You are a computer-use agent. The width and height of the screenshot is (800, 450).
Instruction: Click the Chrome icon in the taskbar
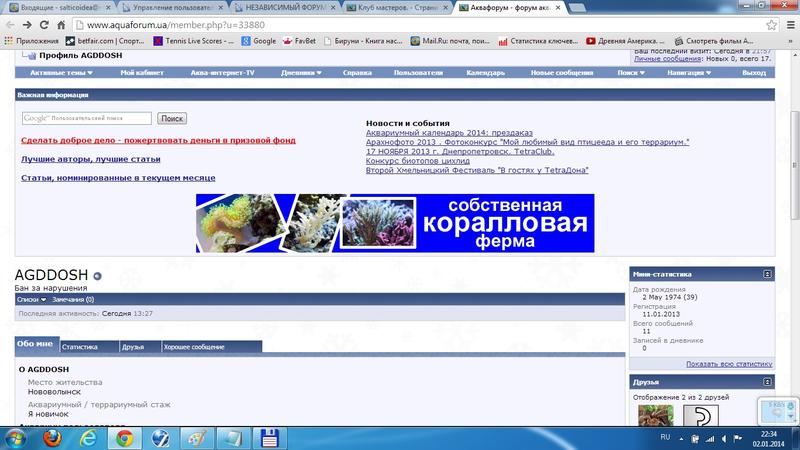122,437
